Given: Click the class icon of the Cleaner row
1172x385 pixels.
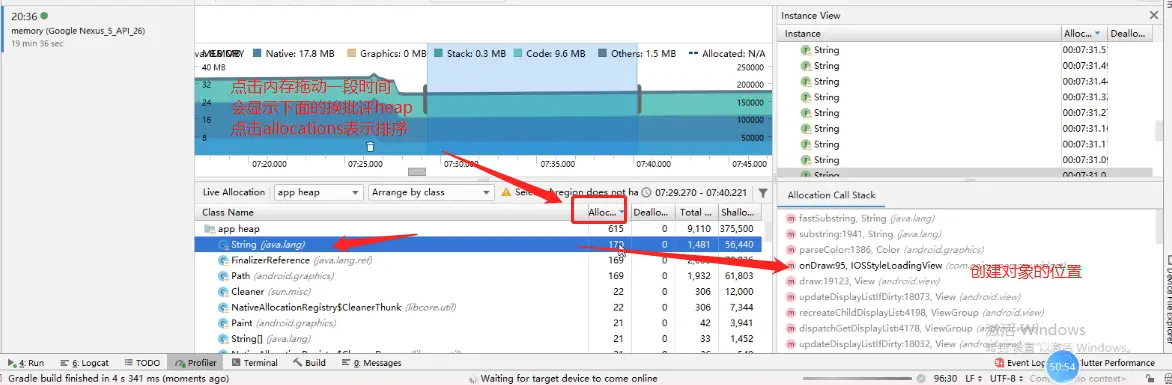Looking at the screenshot, I should (x=223, y=292).
